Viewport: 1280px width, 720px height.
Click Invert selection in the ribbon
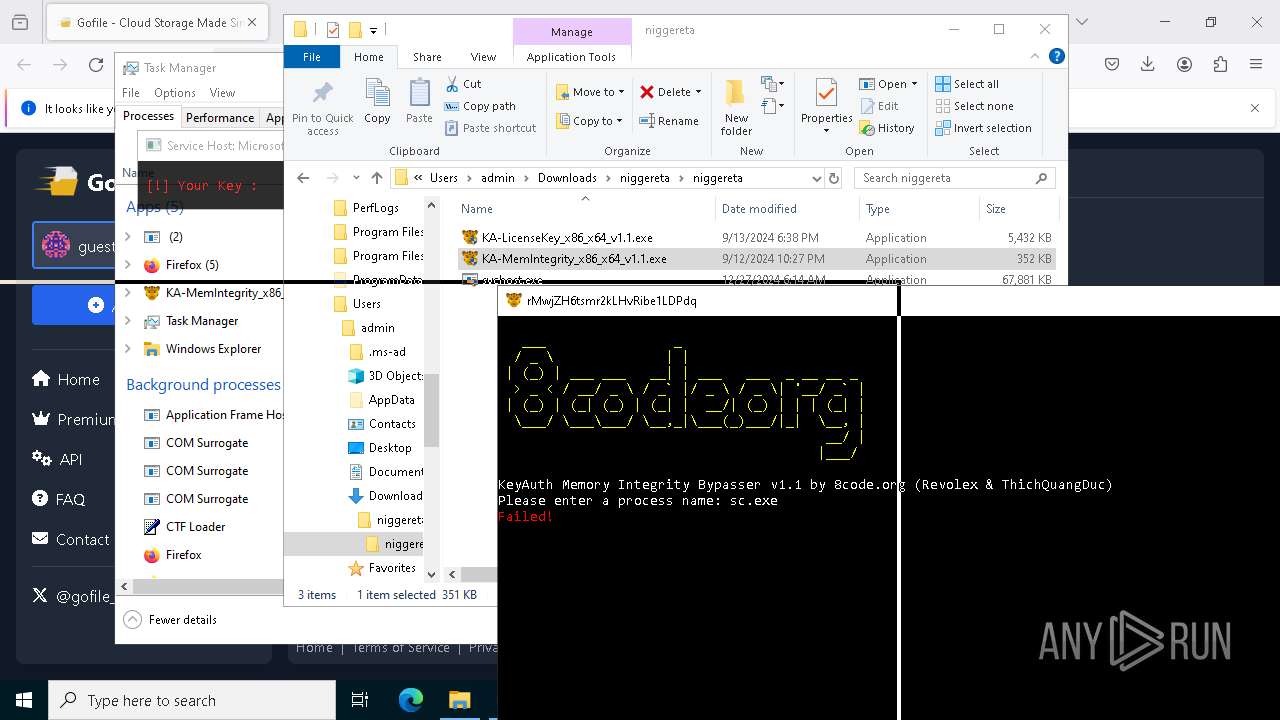(x=983, y=128)
